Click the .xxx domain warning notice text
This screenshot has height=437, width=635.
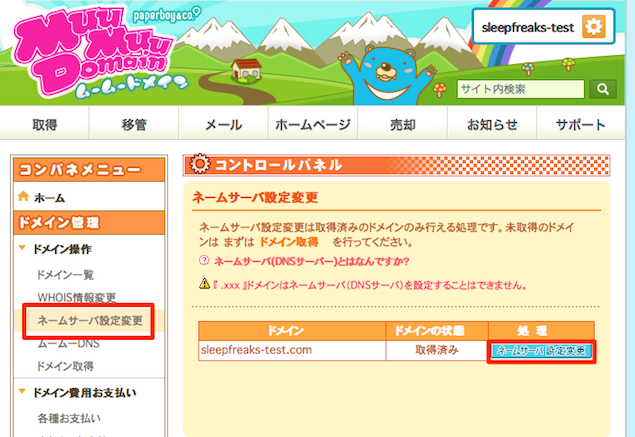tap(370, 285)
